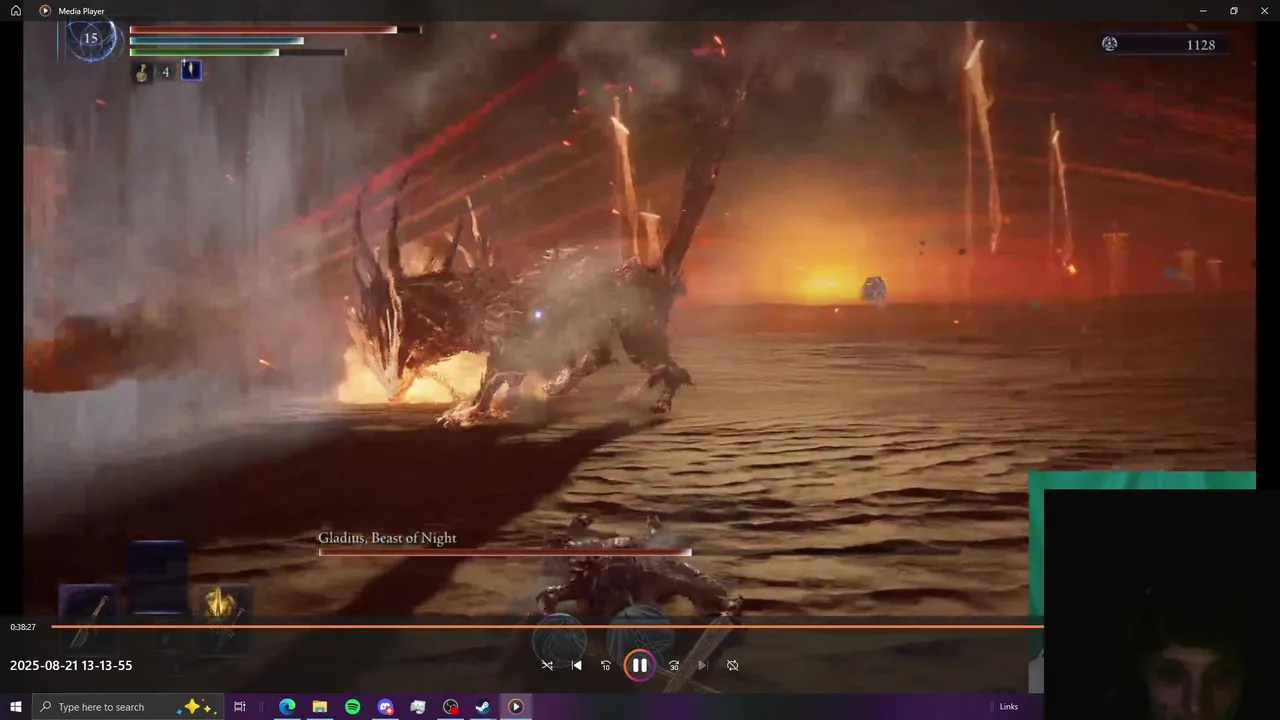Minimize the Media Player window
Viewport: 1280px width, 720px height.
point(1204,10)
